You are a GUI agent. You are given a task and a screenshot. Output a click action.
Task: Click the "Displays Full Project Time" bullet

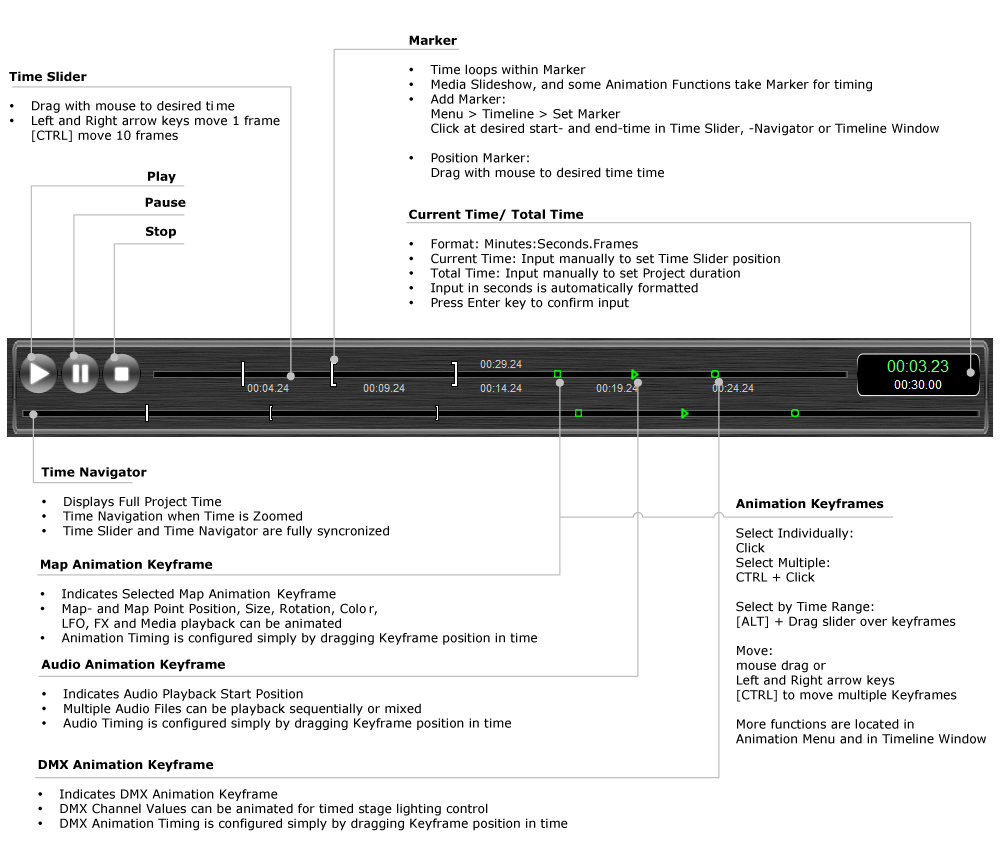click(142, 502)
